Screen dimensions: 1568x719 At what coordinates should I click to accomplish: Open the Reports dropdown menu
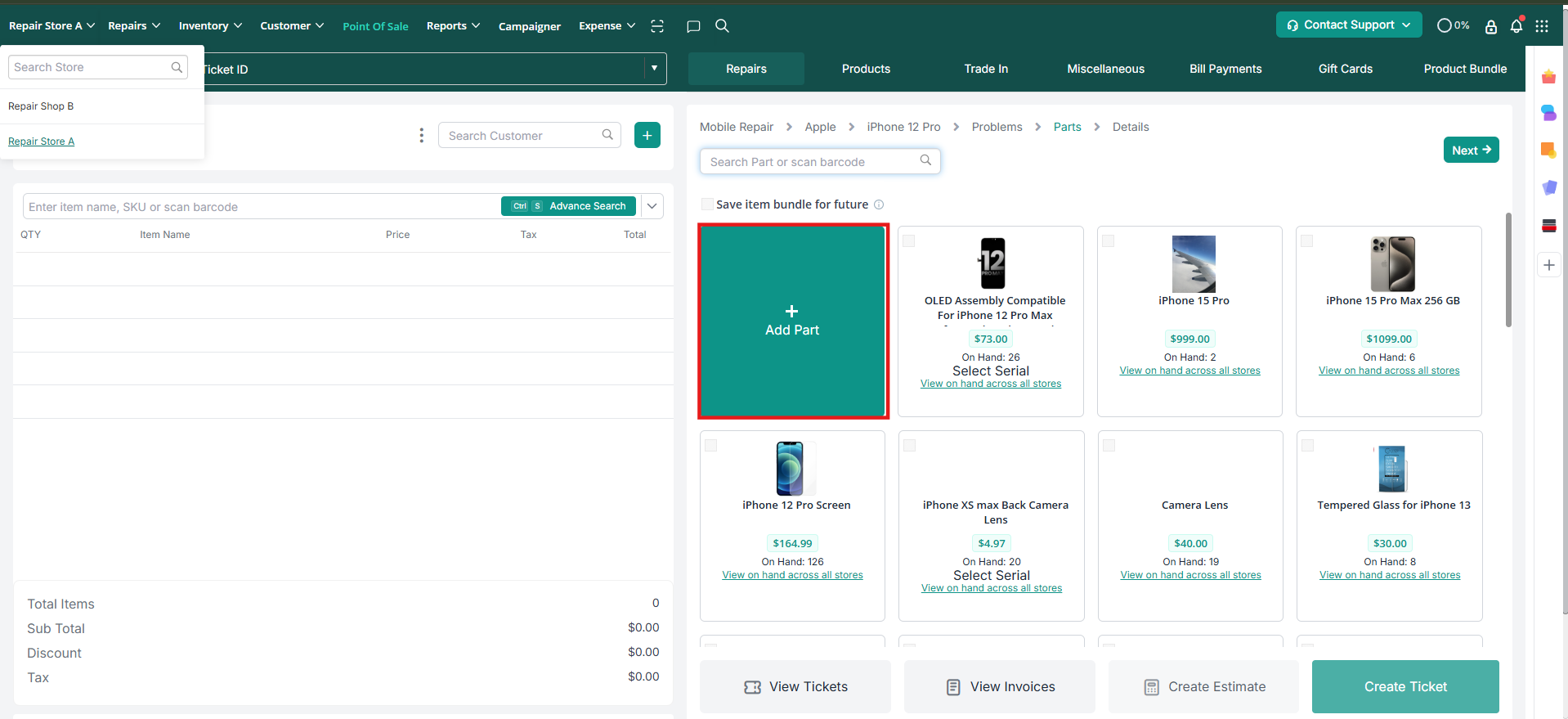point(453,26)
